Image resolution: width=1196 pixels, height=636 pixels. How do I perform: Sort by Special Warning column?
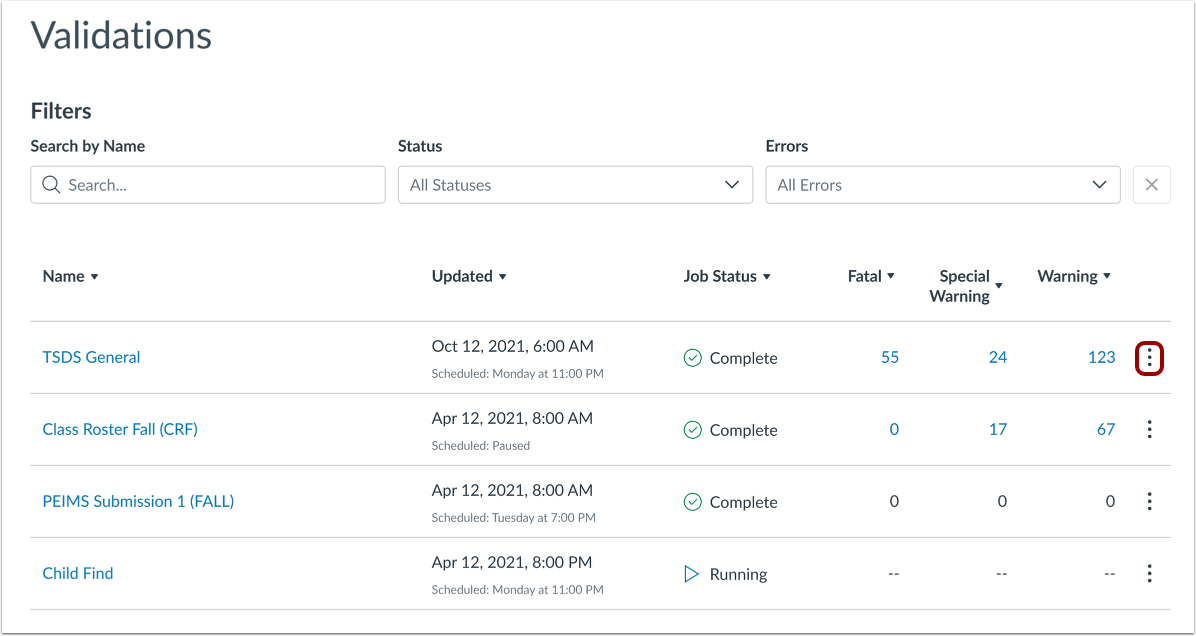pos(964,285)
